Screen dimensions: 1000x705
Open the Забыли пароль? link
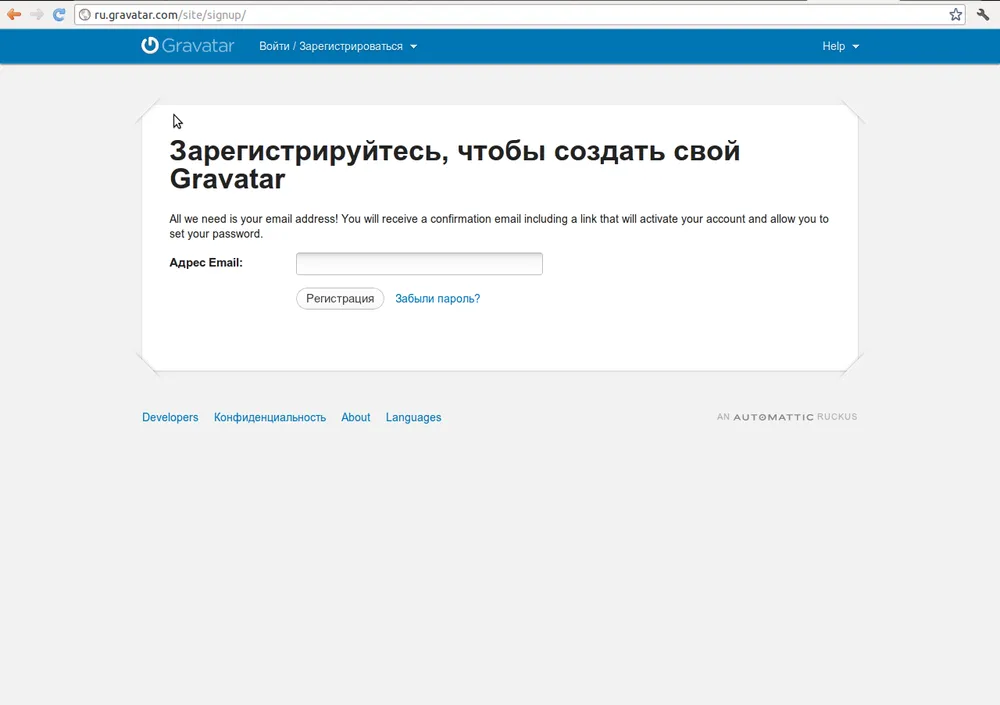[437, 299]
